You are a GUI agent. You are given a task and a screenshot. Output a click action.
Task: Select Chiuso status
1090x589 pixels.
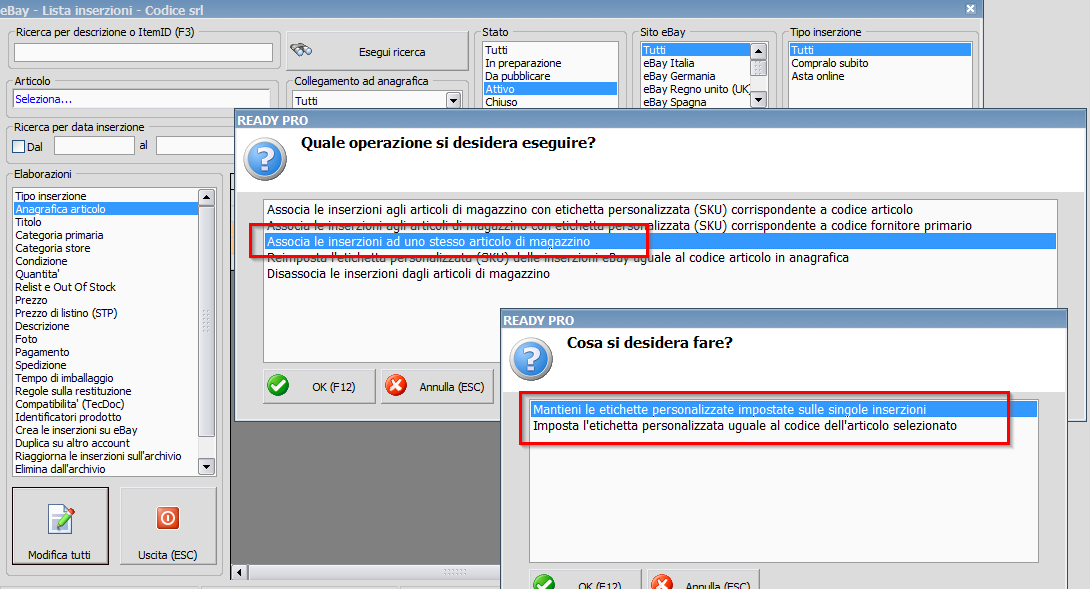550,102
